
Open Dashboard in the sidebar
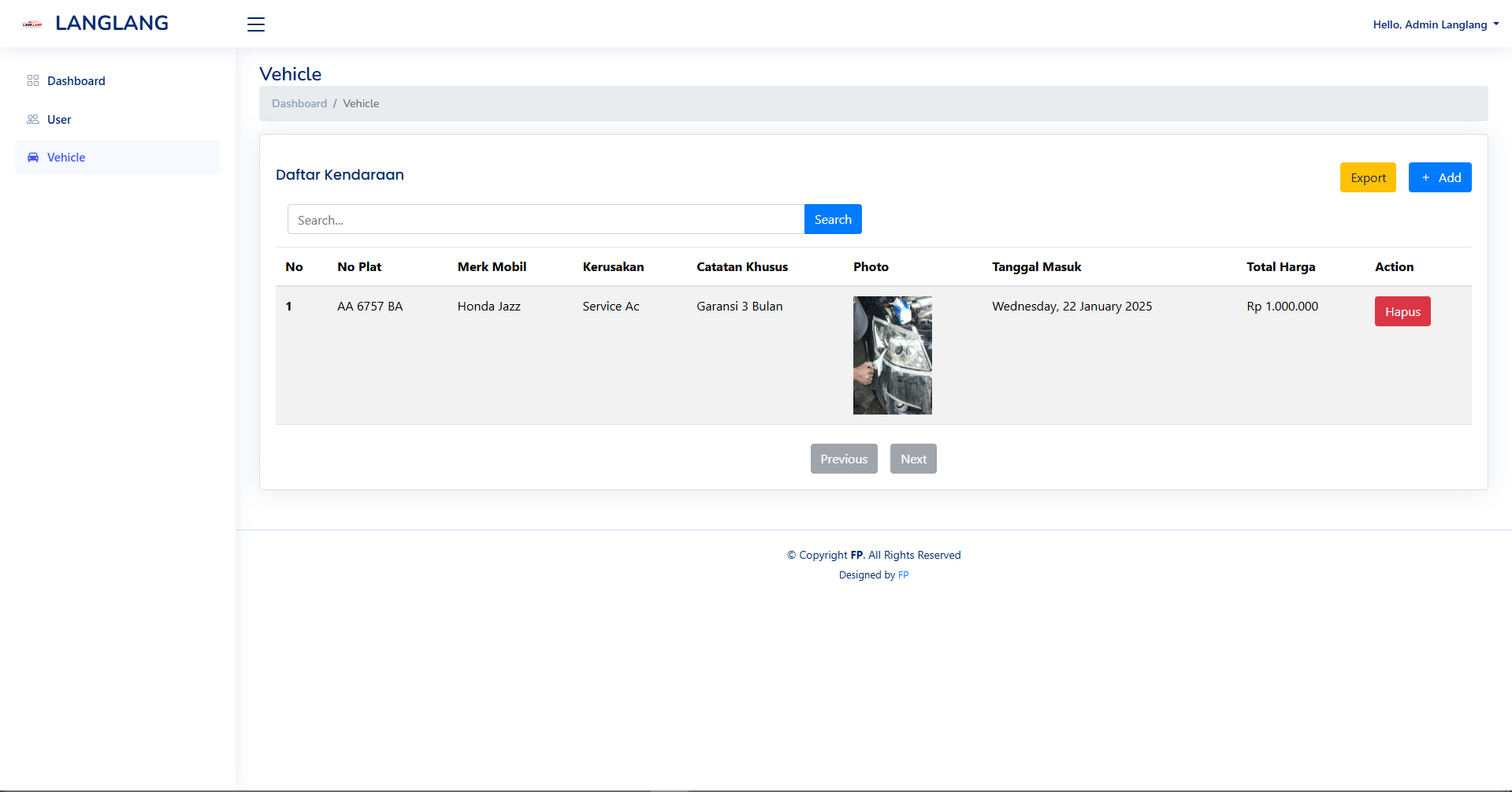(76, 81)
